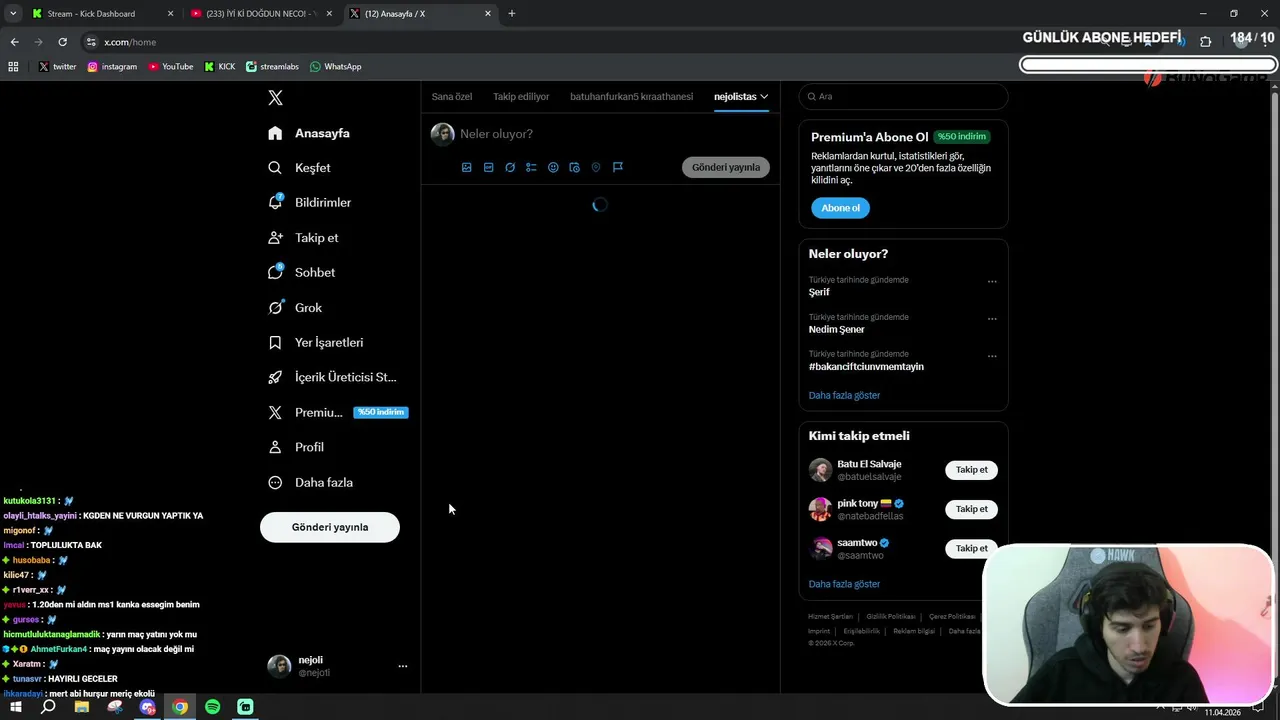
Task: Click the Ara search field
Action: (x=903, y=96)
